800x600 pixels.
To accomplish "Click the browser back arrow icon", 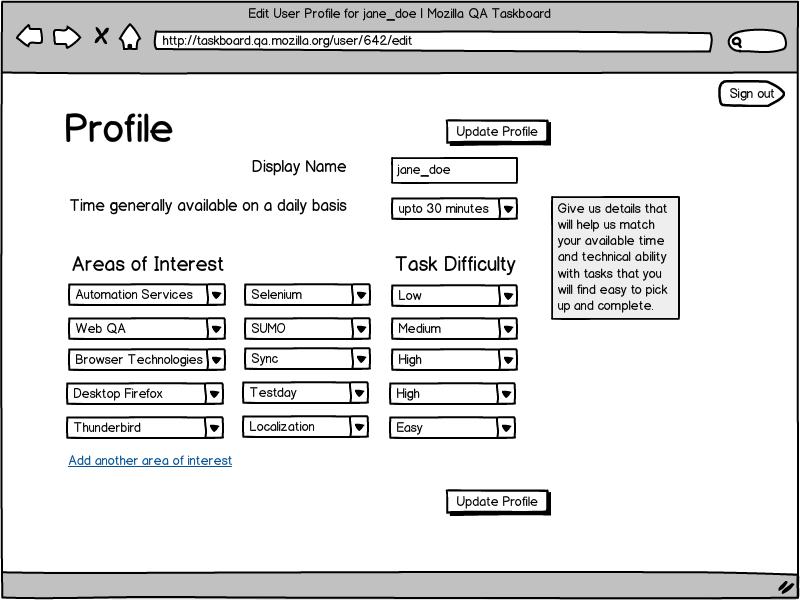I will 30,37.
